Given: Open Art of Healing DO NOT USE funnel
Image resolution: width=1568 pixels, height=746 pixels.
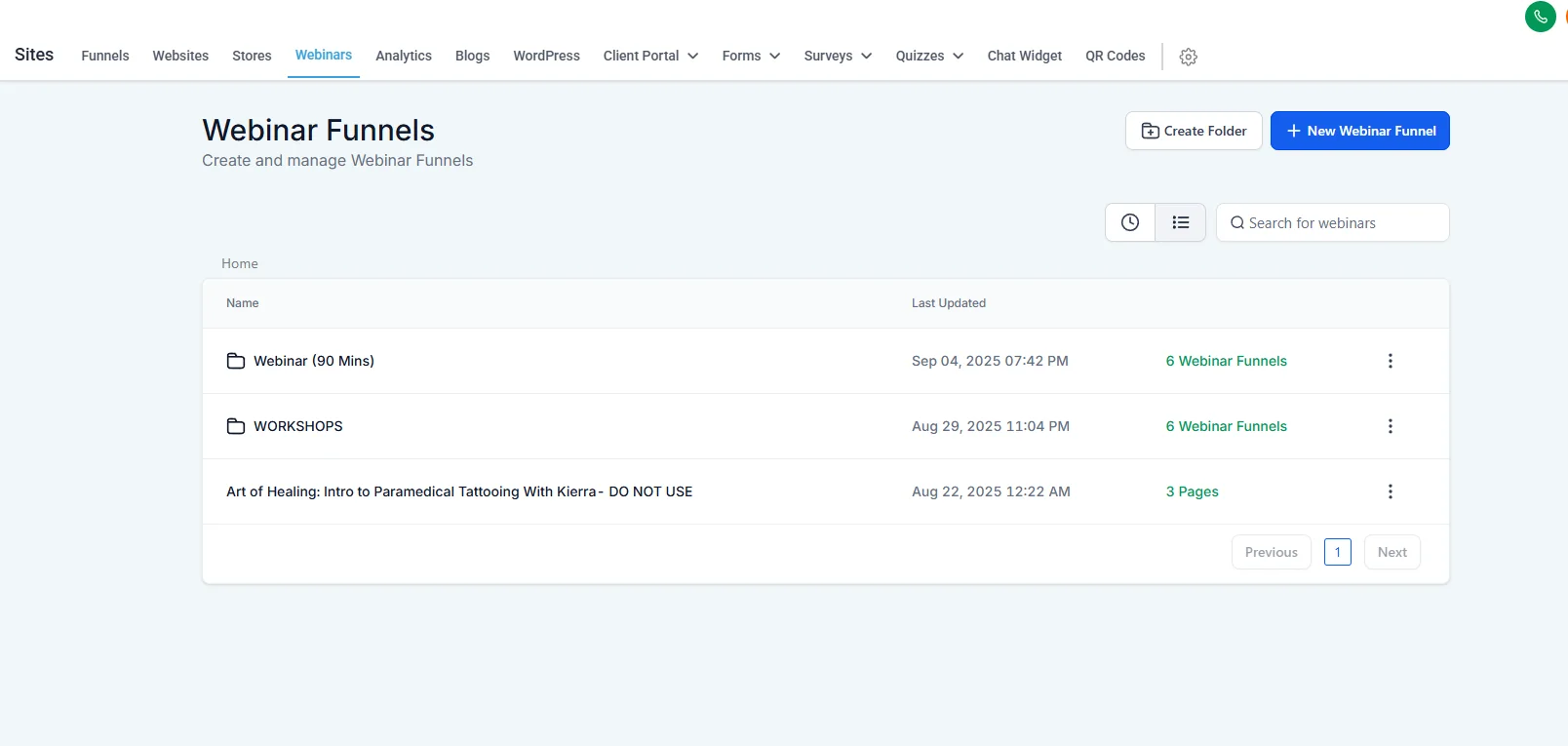Looking at the screenshot, I should [x=459, y=491].
